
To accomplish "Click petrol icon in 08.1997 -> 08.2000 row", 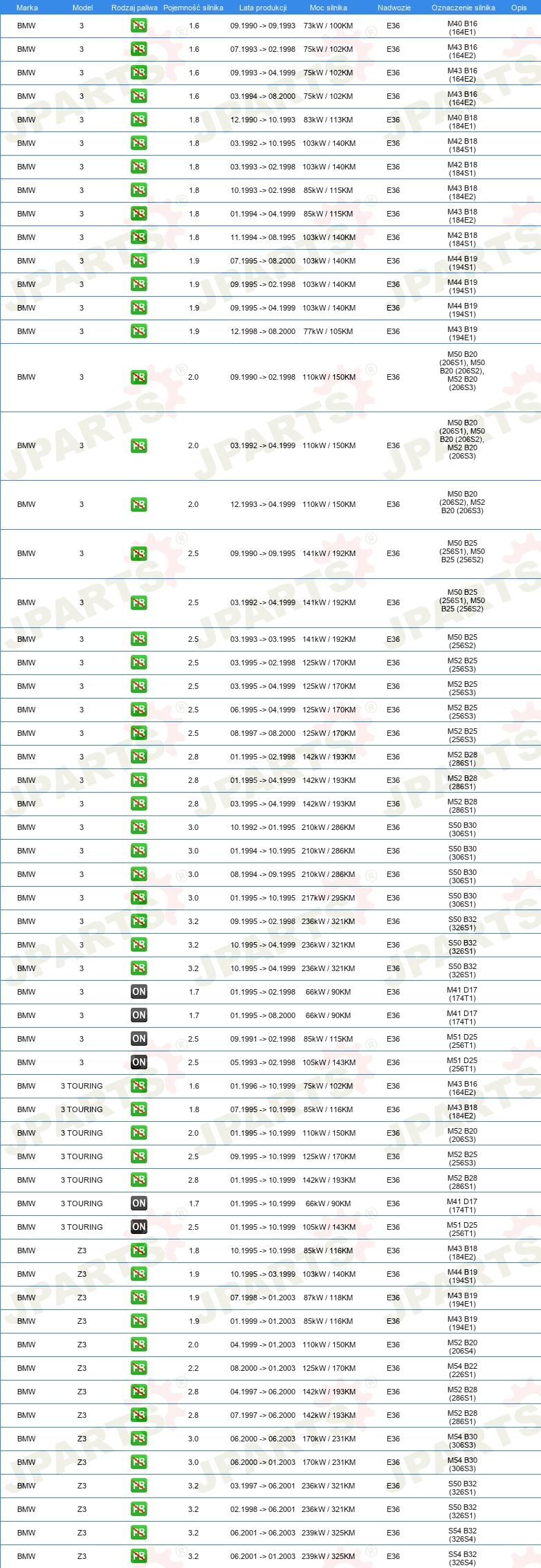I will (x=138, y=733).
